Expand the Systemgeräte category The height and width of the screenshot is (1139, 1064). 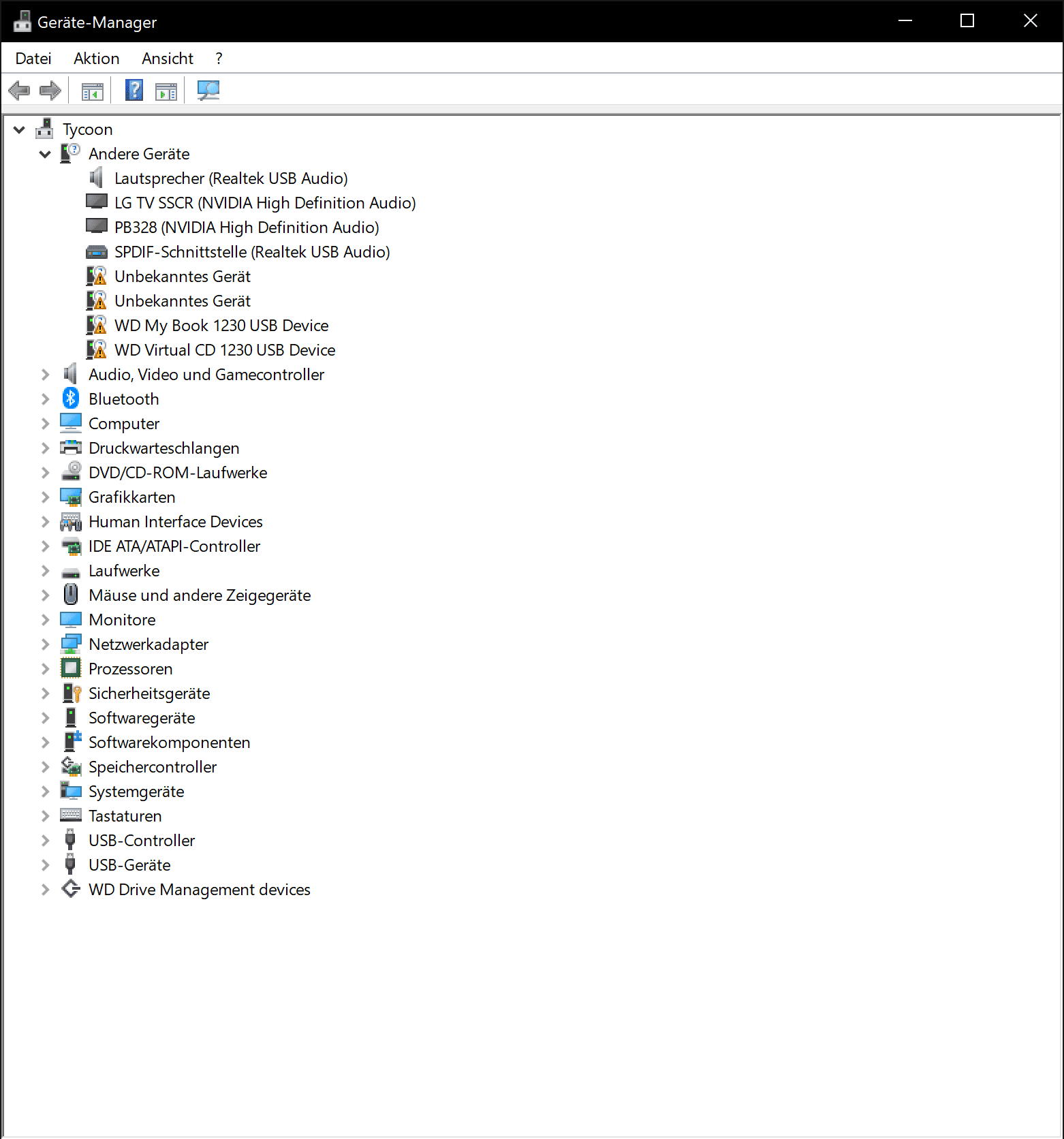point(45,792)
